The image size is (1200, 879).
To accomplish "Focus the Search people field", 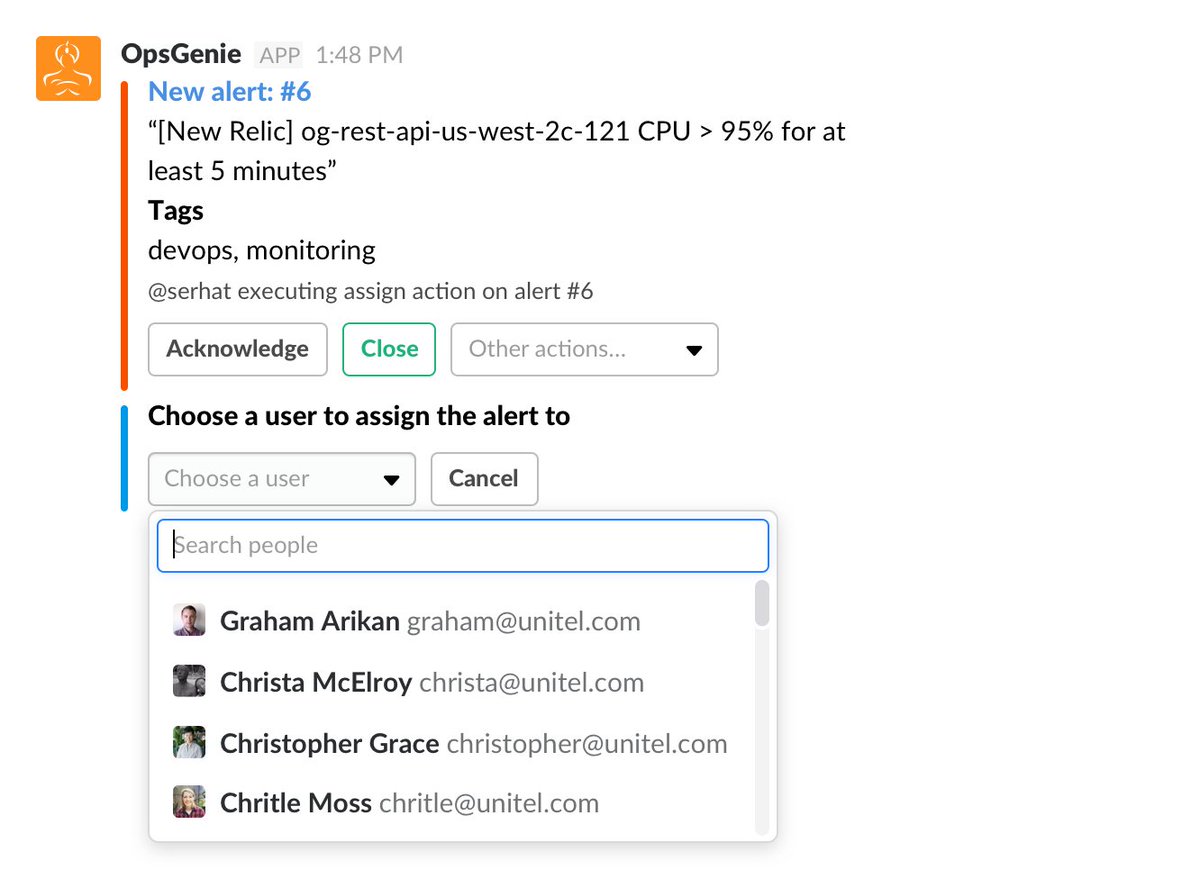I will click(x=463, y=545).
